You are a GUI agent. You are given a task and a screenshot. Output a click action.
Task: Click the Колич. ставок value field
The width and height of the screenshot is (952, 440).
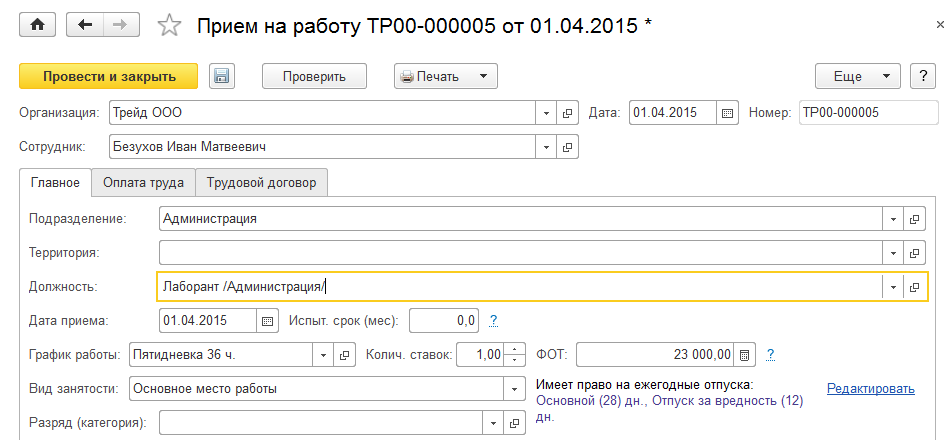pyautogui.click(x=480, y=355)
